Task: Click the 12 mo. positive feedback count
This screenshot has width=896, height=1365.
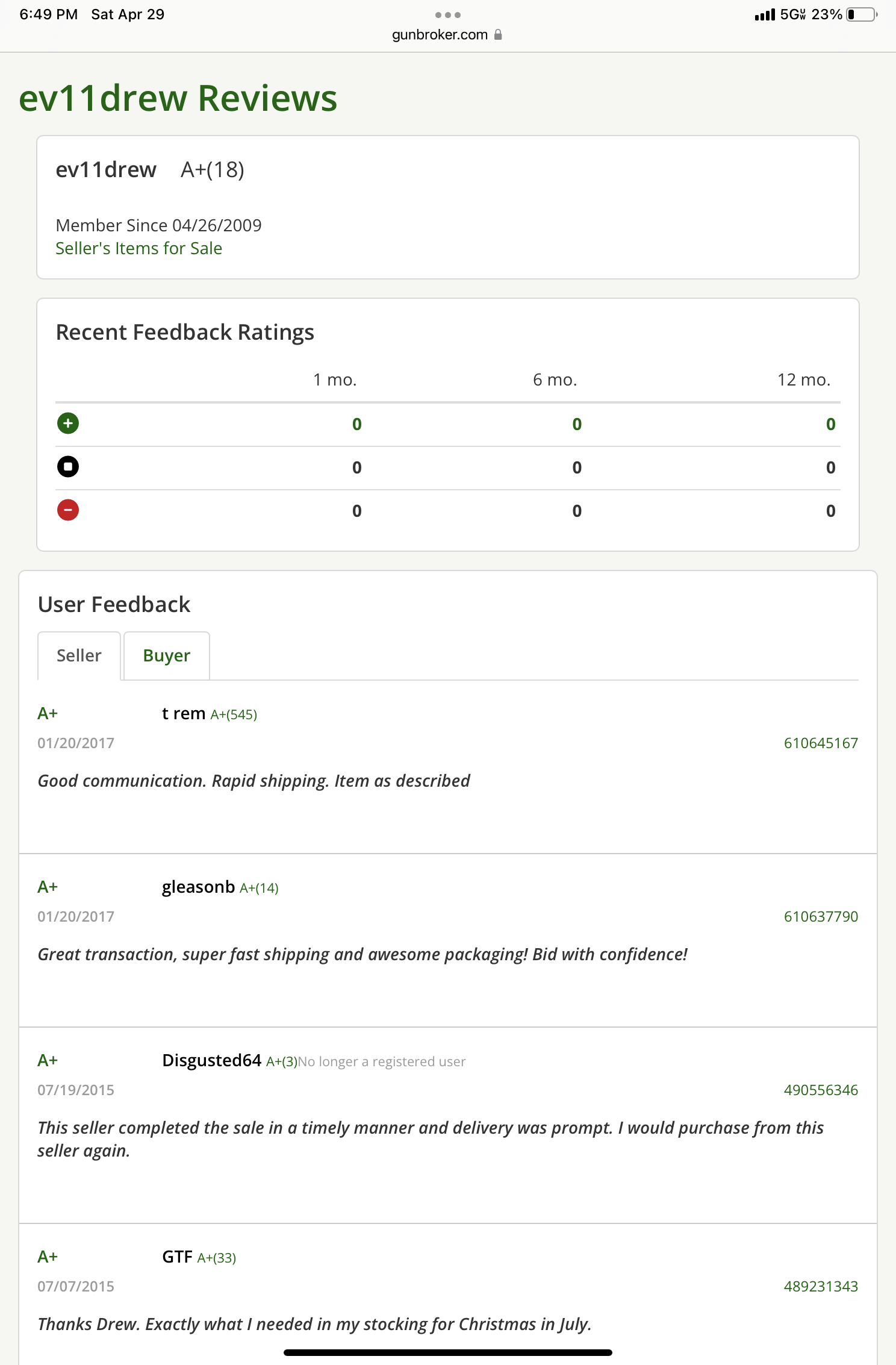Action: click(830, 424)
